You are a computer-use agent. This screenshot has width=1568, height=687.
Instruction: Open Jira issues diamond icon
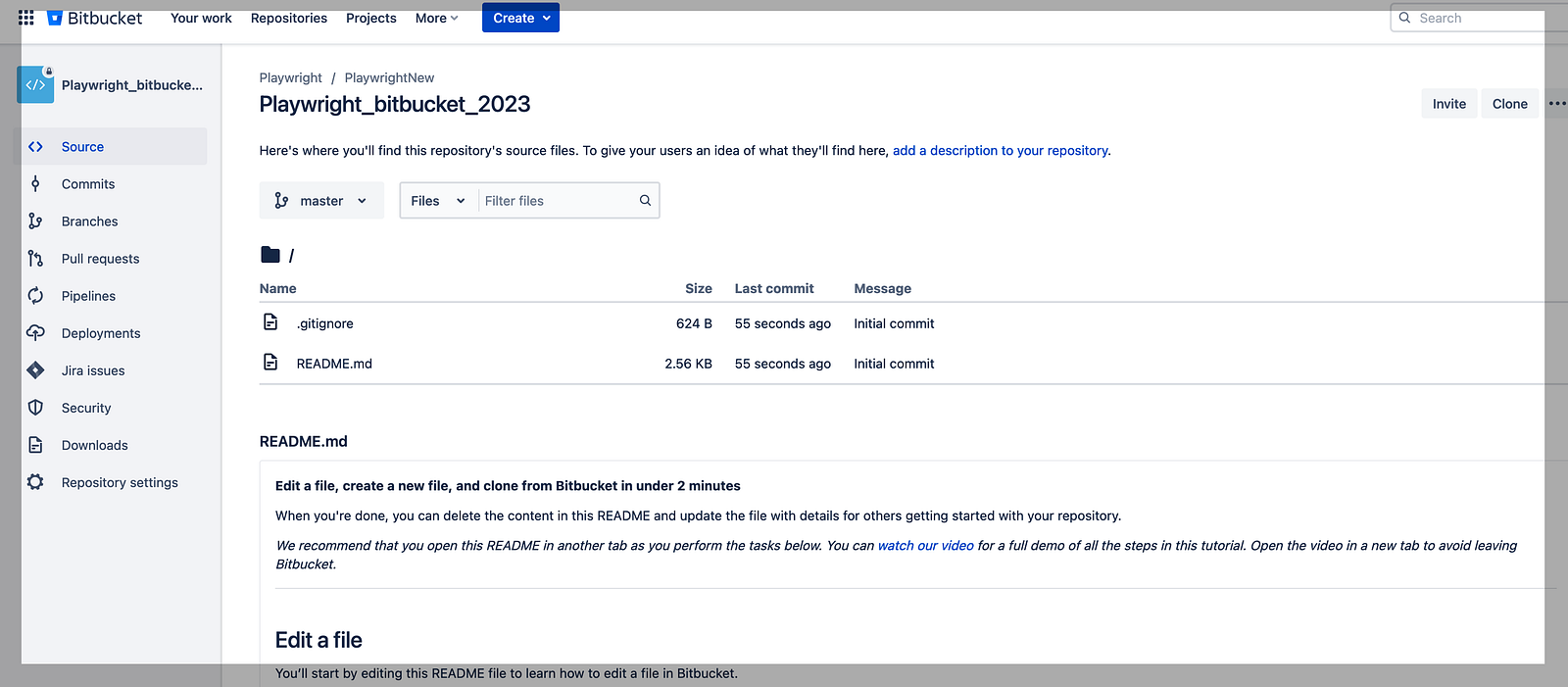click(35, 370)
